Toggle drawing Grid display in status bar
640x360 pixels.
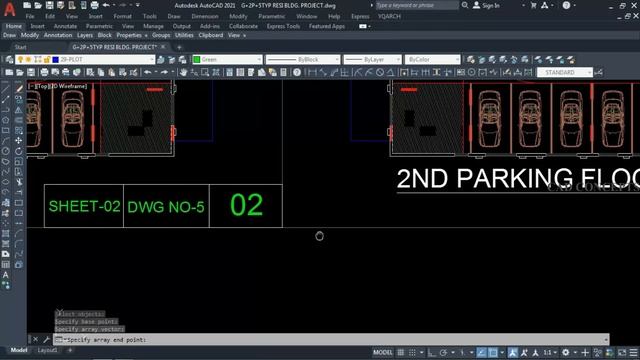(401, 352)
